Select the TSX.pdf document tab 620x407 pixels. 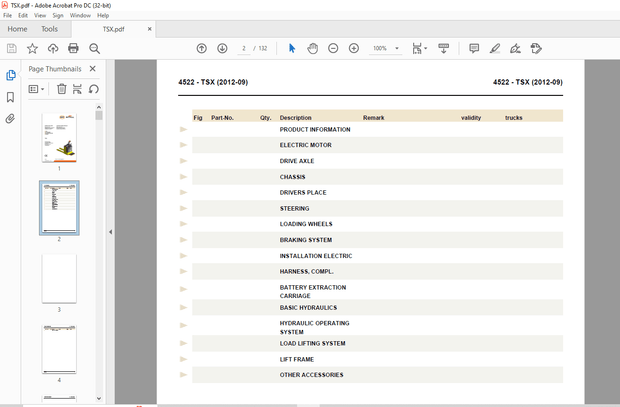(113, 29)
